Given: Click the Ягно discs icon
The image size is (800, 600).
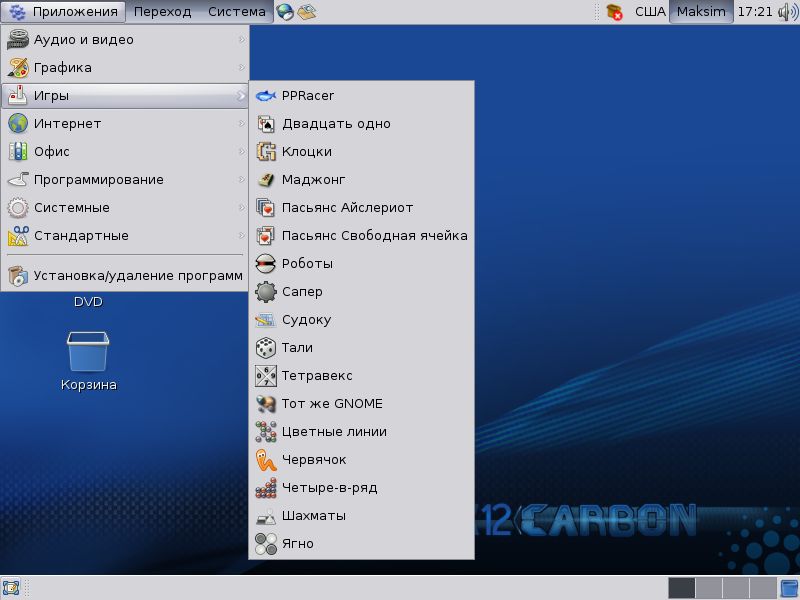Looking at the screenshot, I should (265, 543).
